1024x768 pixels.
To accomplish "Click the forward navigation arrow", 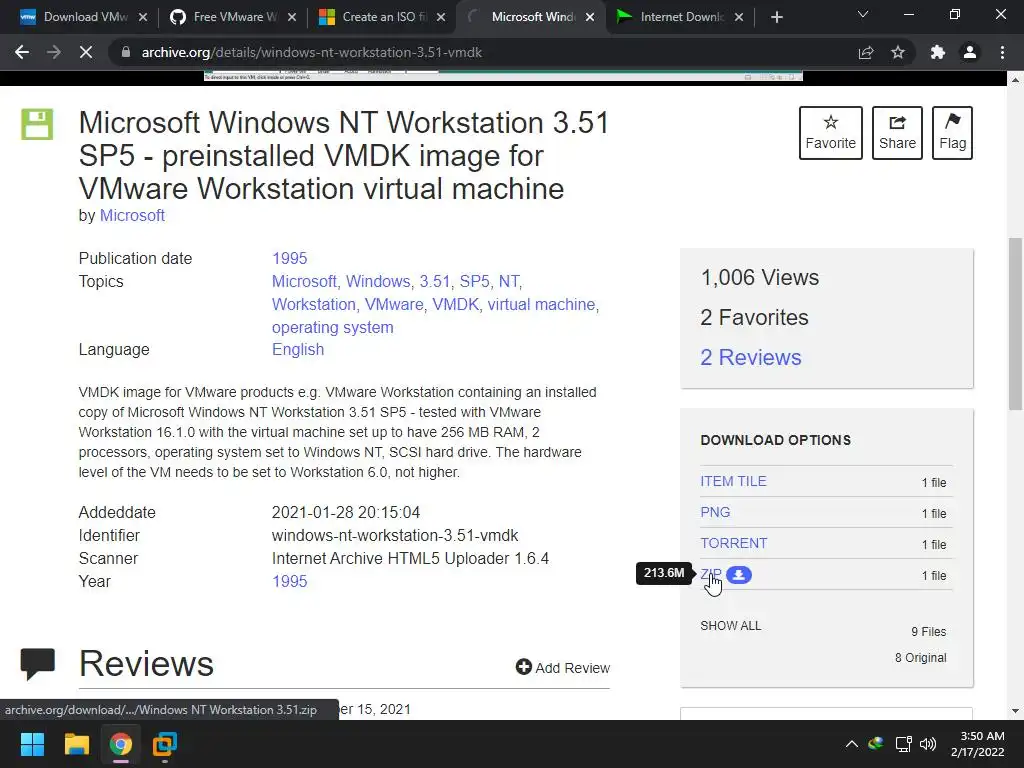I will [x=54, y=52].
